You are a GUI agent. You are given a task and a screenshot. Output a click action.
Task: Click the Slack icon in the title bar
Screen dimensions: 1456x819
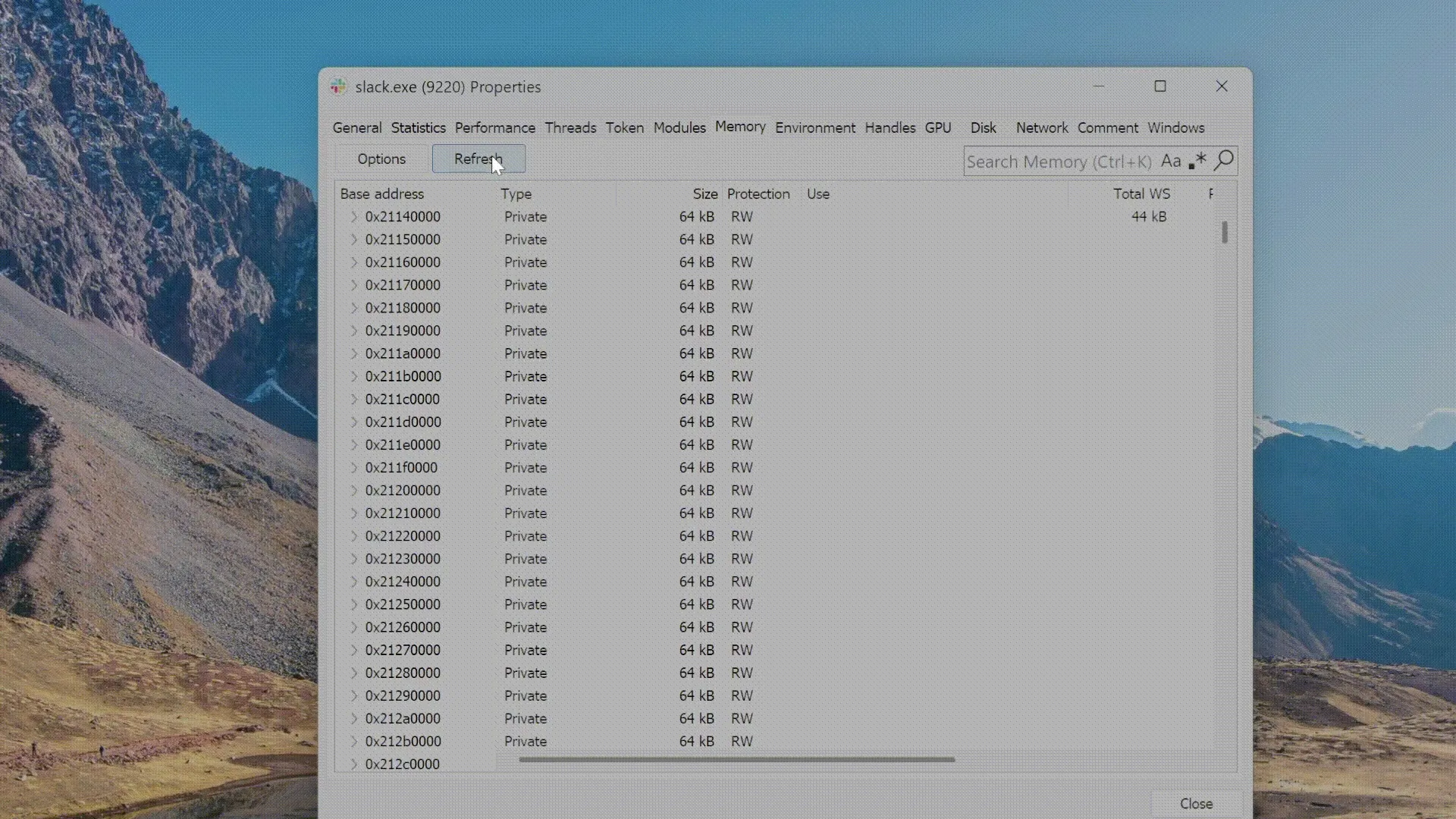[338, 86]
